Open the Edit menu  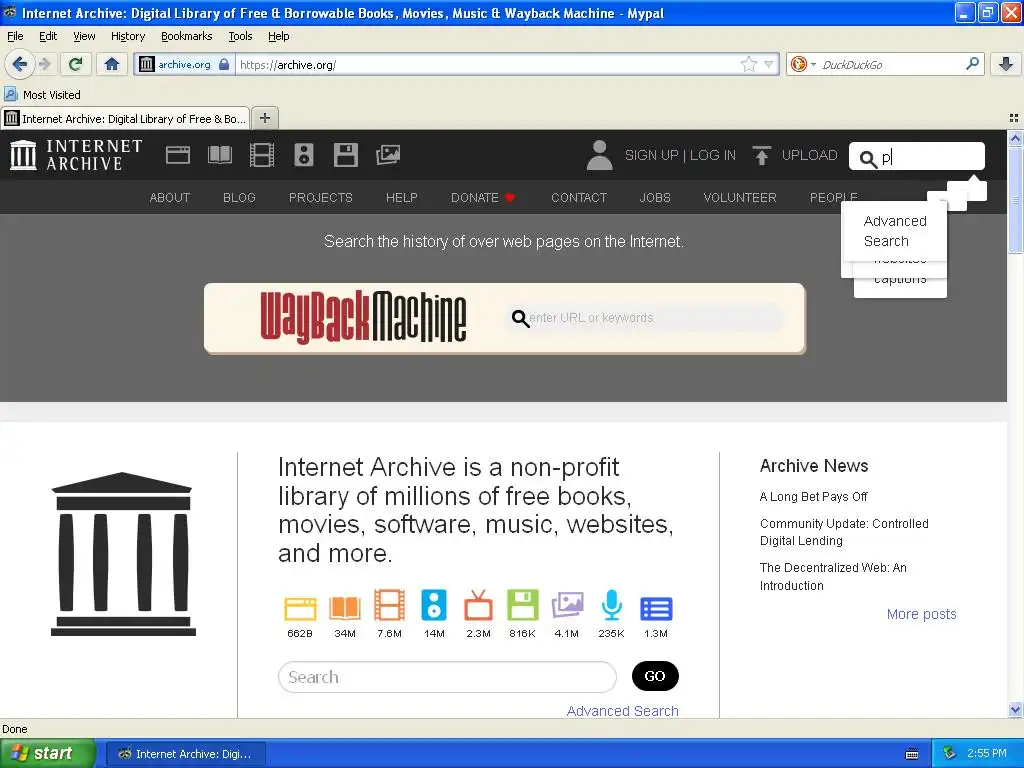pos(48,36)
